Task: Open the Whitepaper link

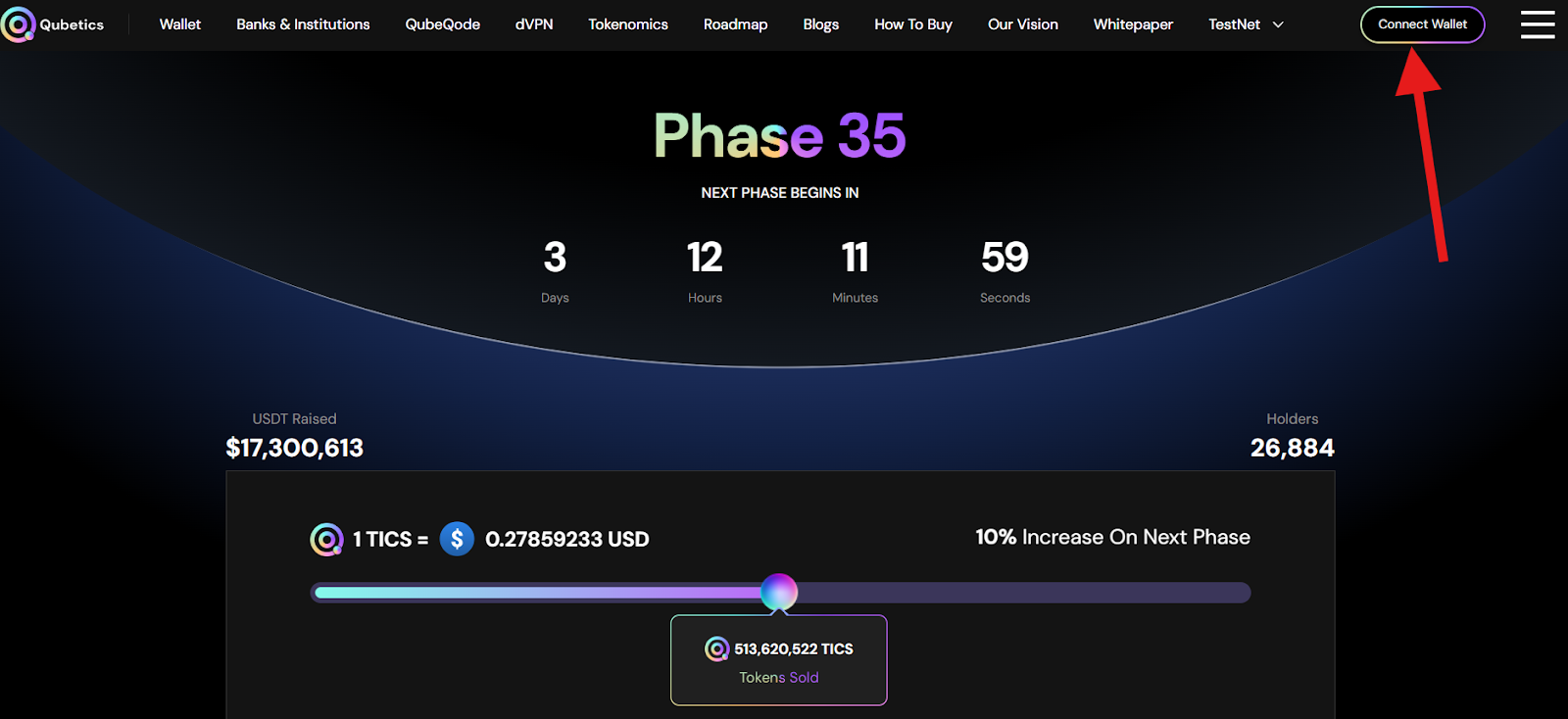Action: tap(1133, 24)
